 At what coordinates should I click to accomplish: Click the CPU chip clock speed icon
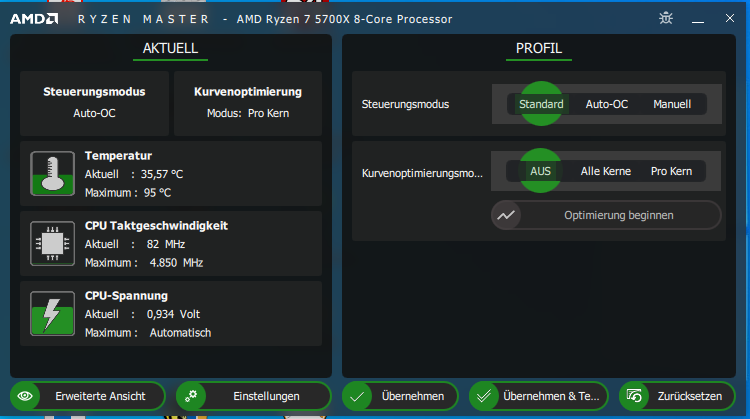(x=53, y=243)
